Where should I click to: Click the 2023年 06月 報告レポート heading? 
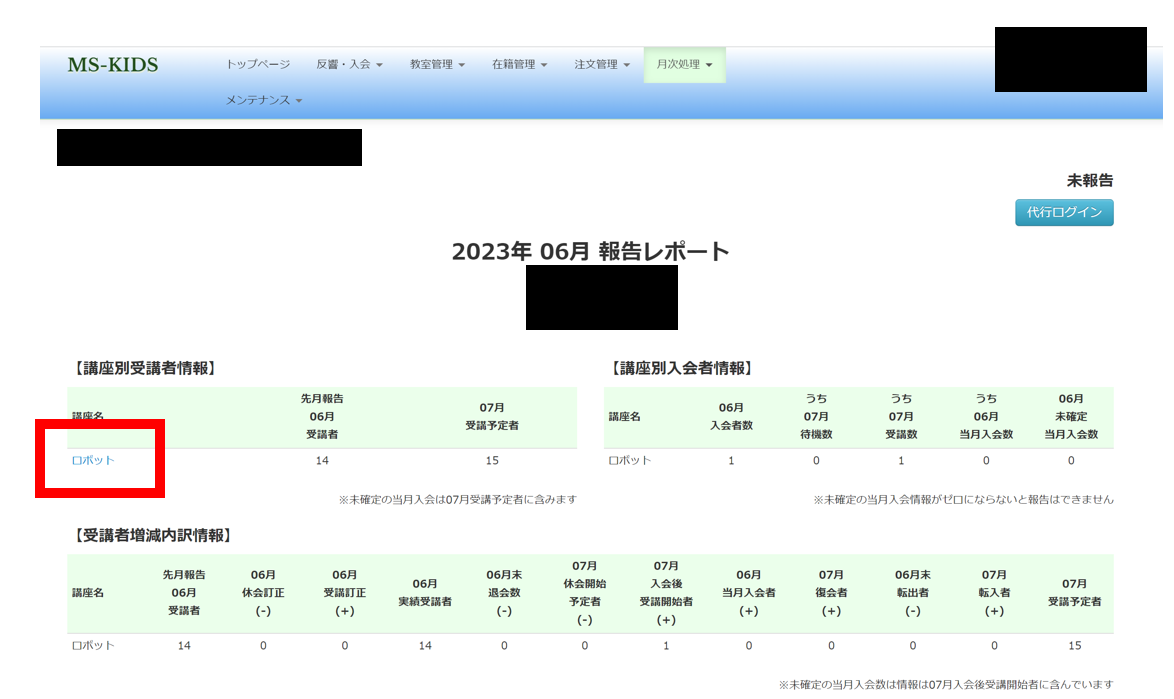590,251
